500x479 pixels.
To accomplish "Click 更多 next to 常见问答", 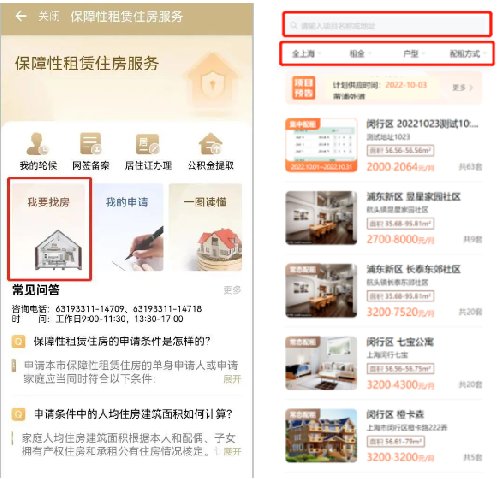I will tap(232, 290).
